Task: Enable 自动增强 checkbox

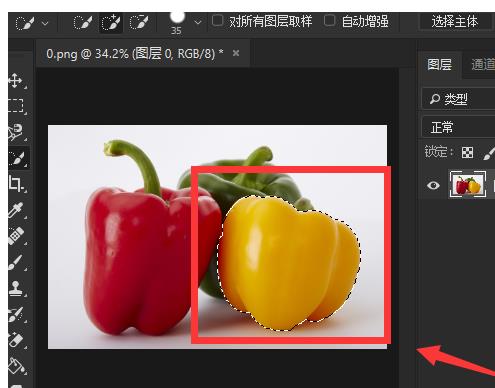Action: pyautogui.click(x=329, y=21)
